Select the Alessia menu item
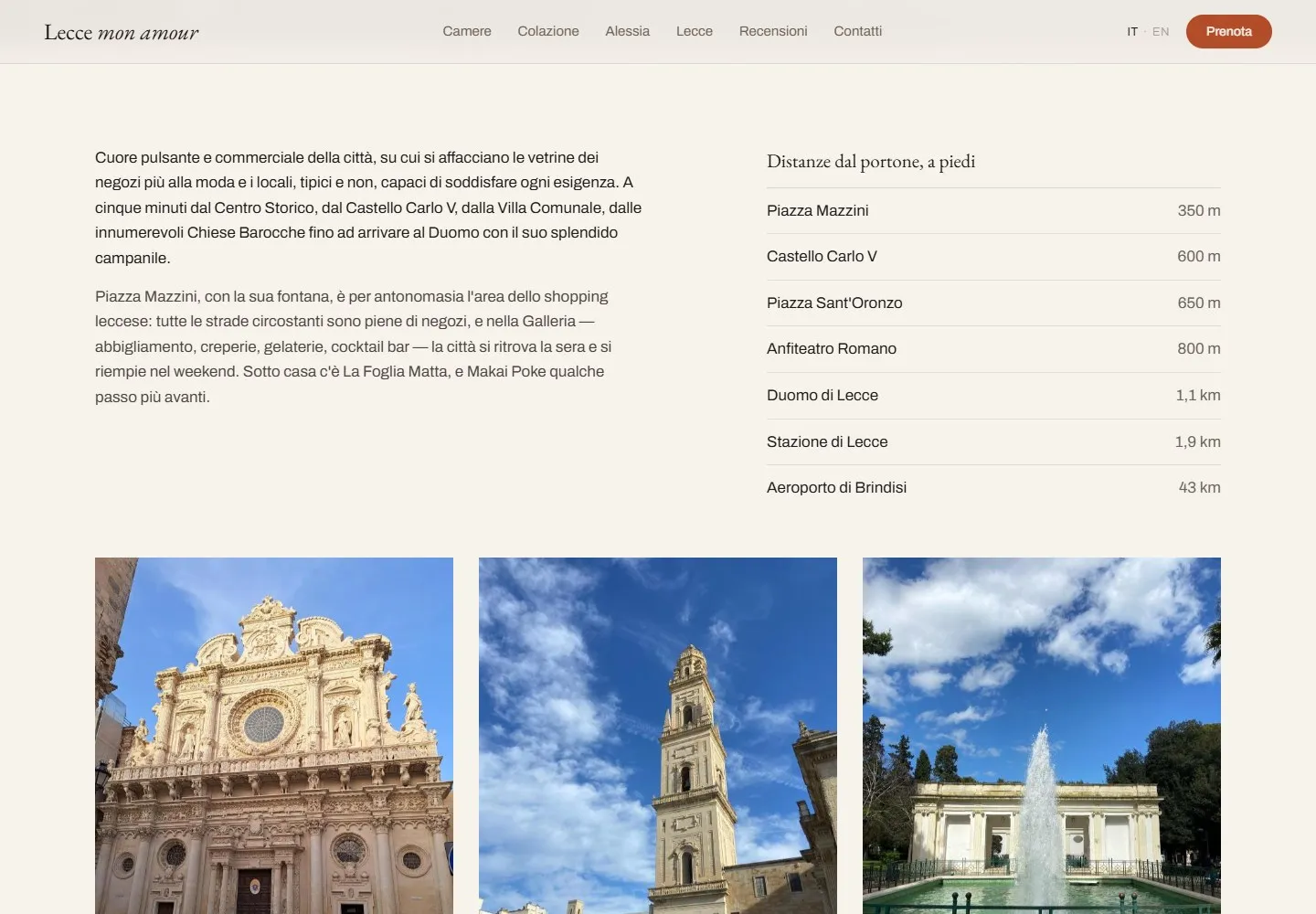1316x914 pixels. (628, 31)
